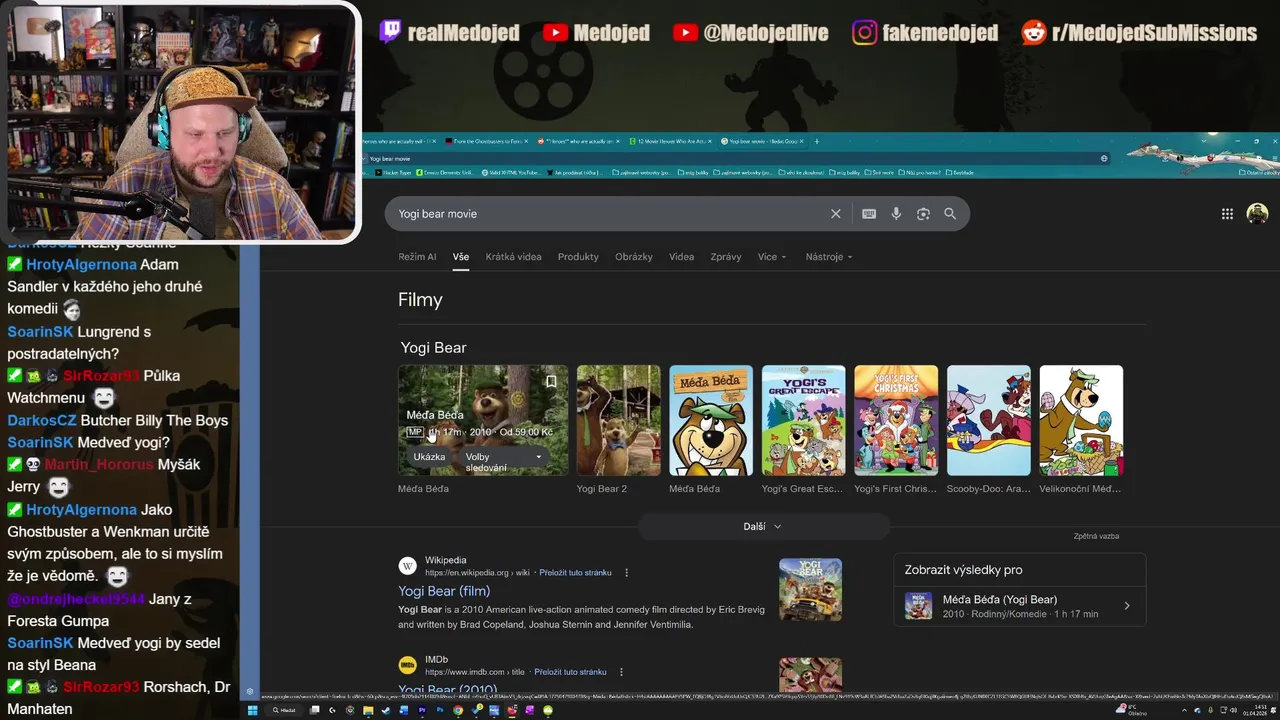This screenshot has height=720, width=1280.
Task: Open the Produkty tab
Action: (578, 257)
